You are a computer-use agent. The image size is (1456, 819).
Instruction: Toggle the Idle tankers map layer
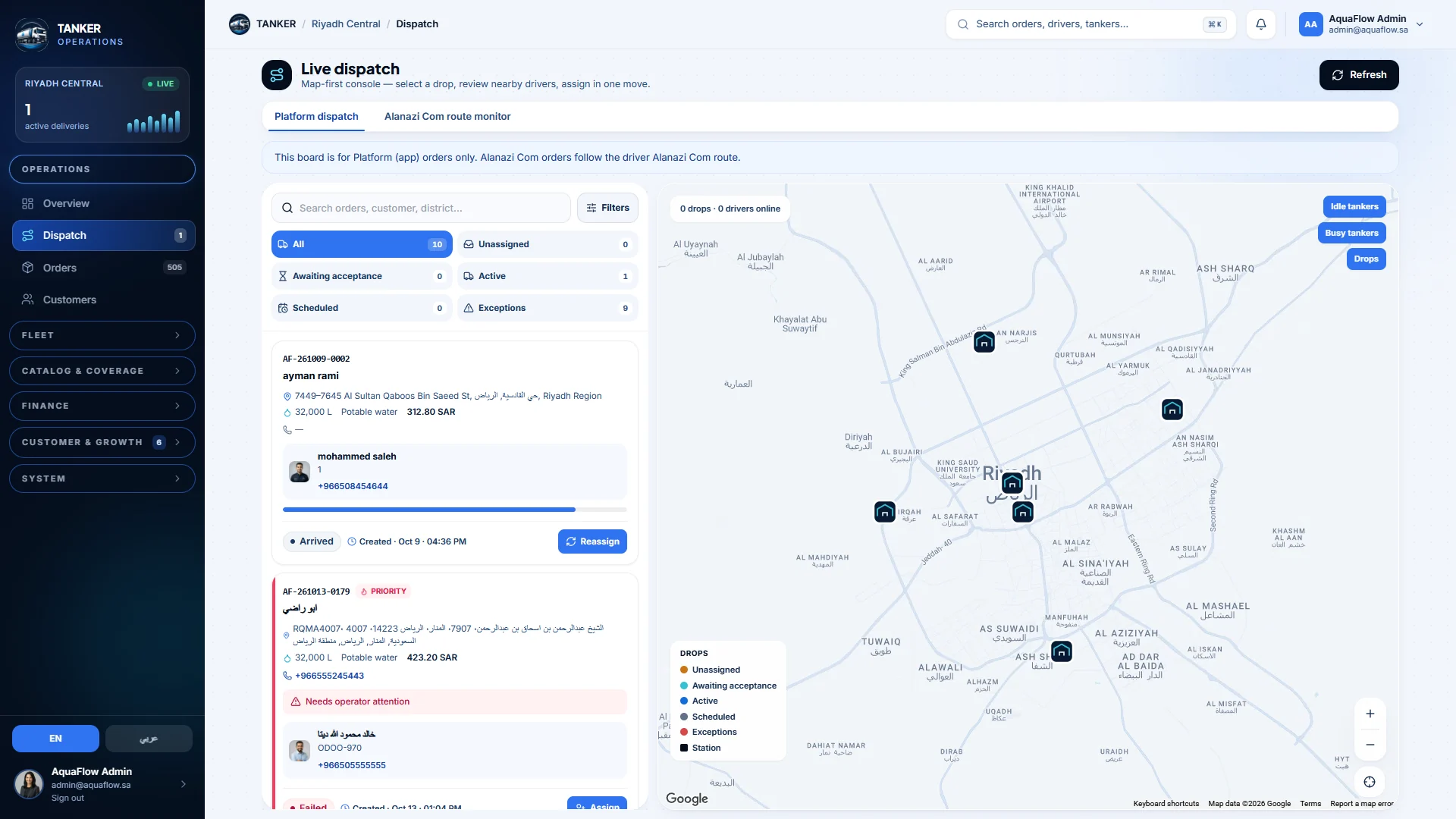tap(1354, 206)
